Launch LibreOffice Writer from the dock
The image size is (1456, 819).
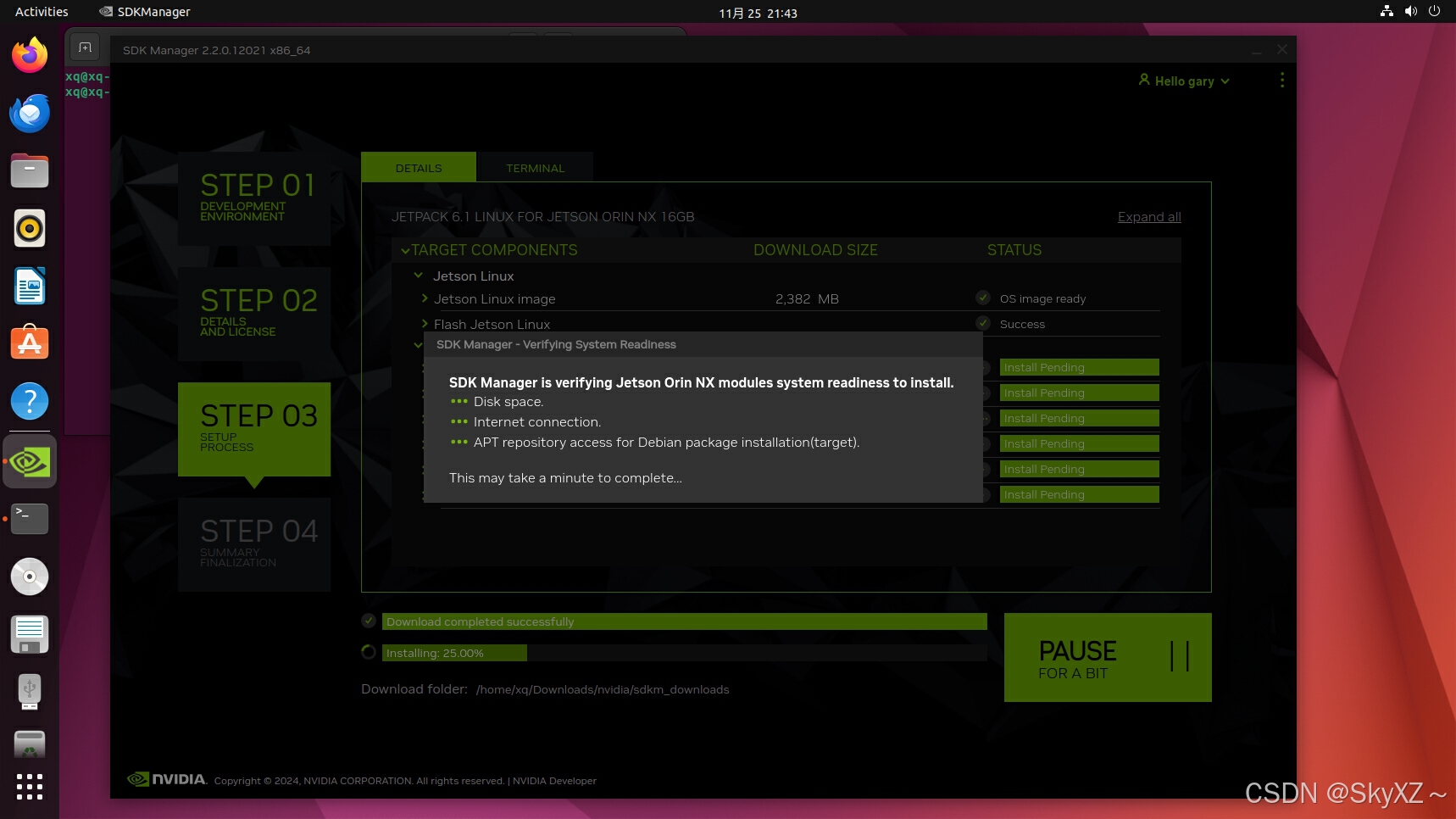pyautogui.click(x=30, y=287)
